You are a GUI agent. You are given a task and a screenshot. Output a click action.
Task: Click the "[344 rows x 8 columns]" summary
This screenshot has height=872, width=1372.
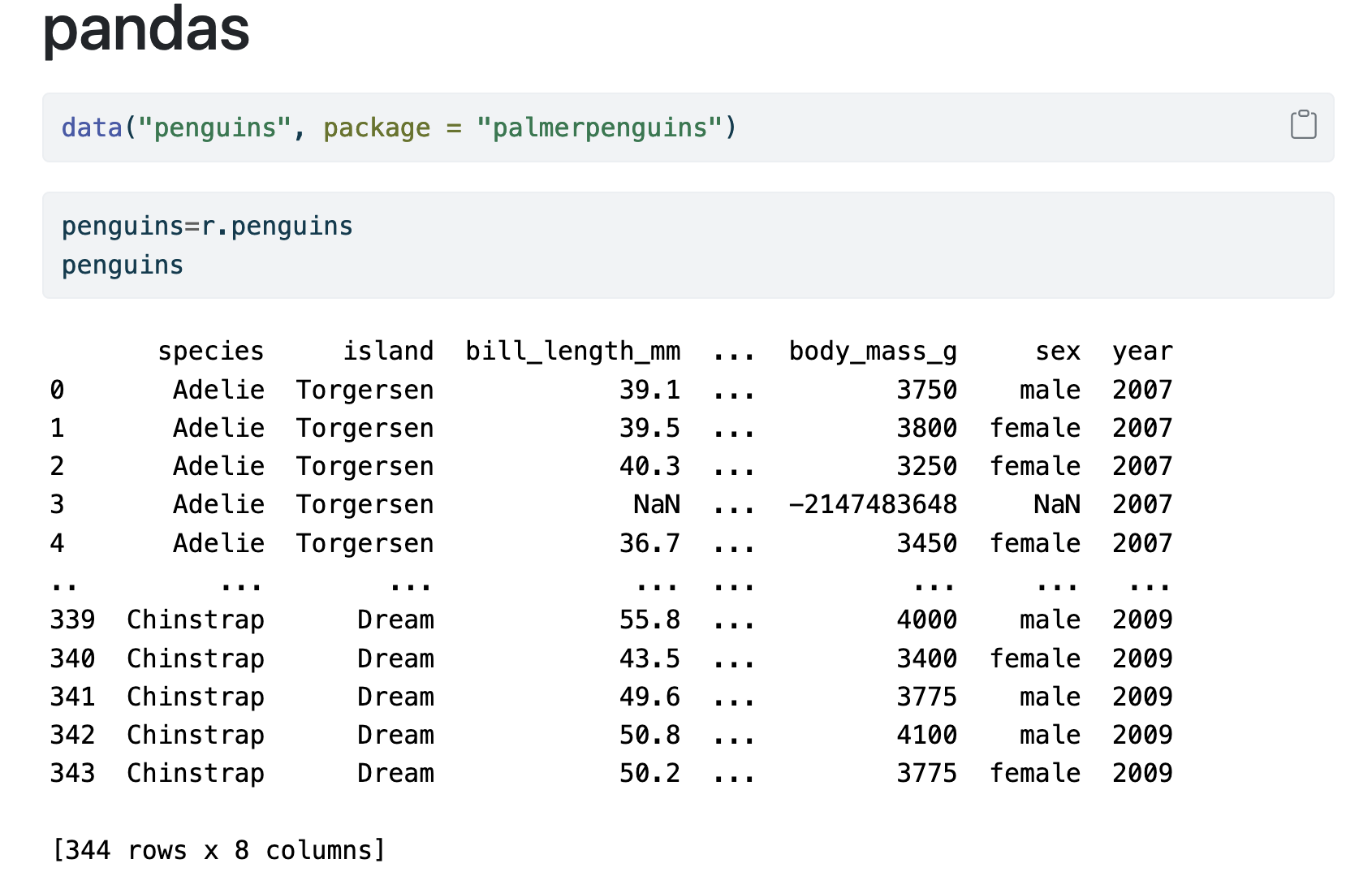click(218, 850)
